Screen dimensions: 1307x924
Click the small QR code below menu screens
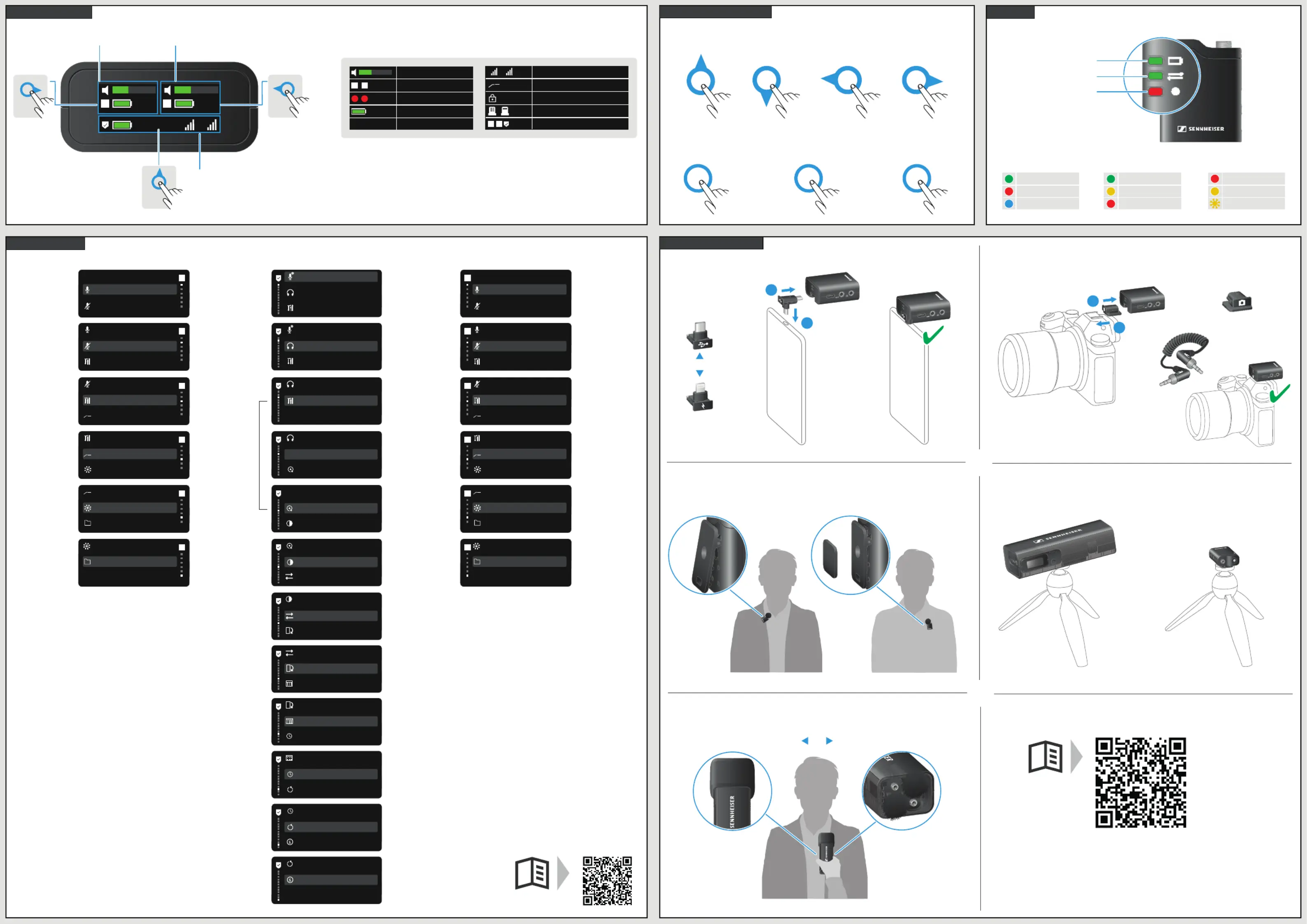pos(607,881)
